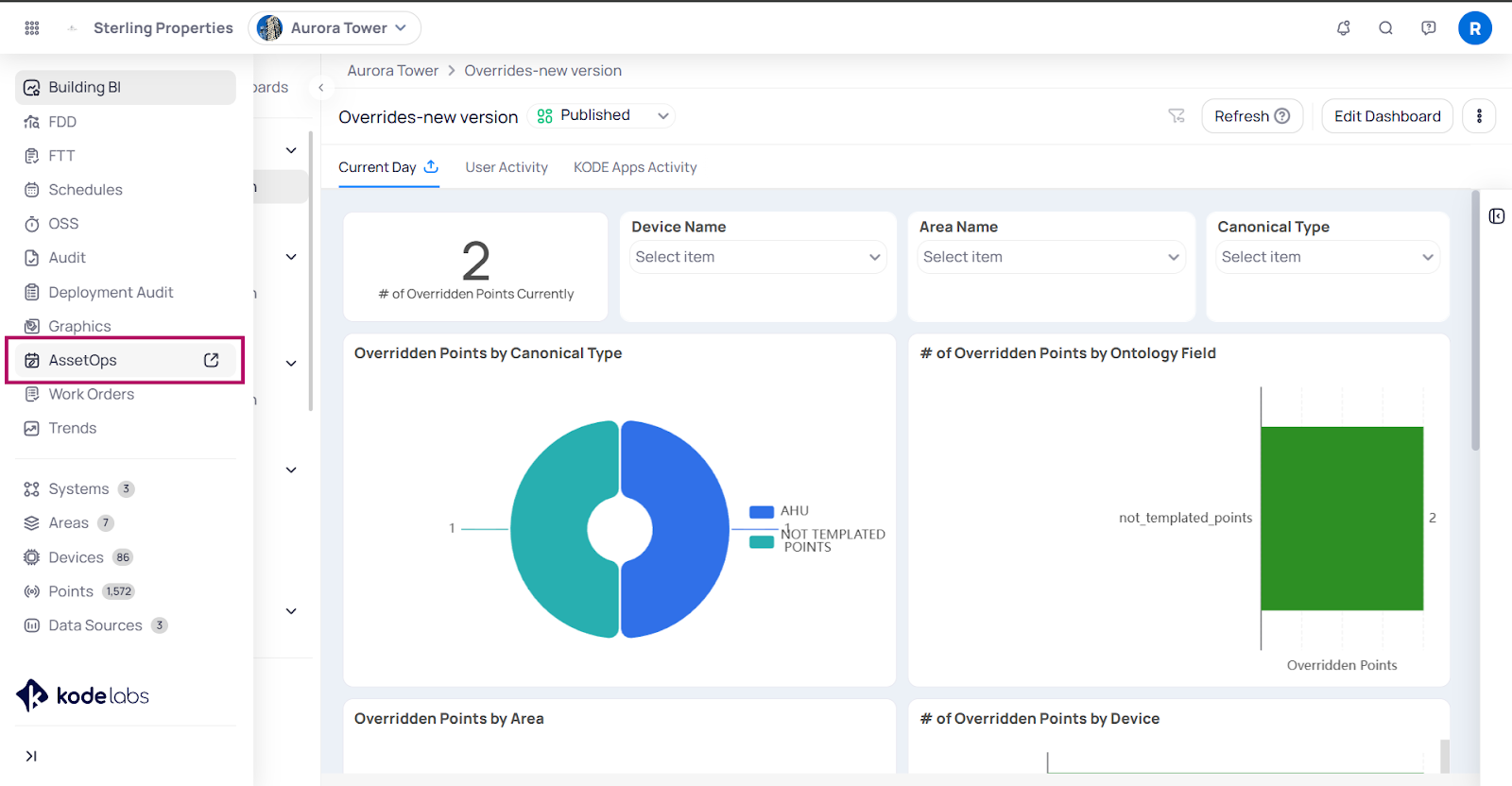Open the dashboard three-dot more menu
Screen dimensions: 1512x786
pos(1479,116)
